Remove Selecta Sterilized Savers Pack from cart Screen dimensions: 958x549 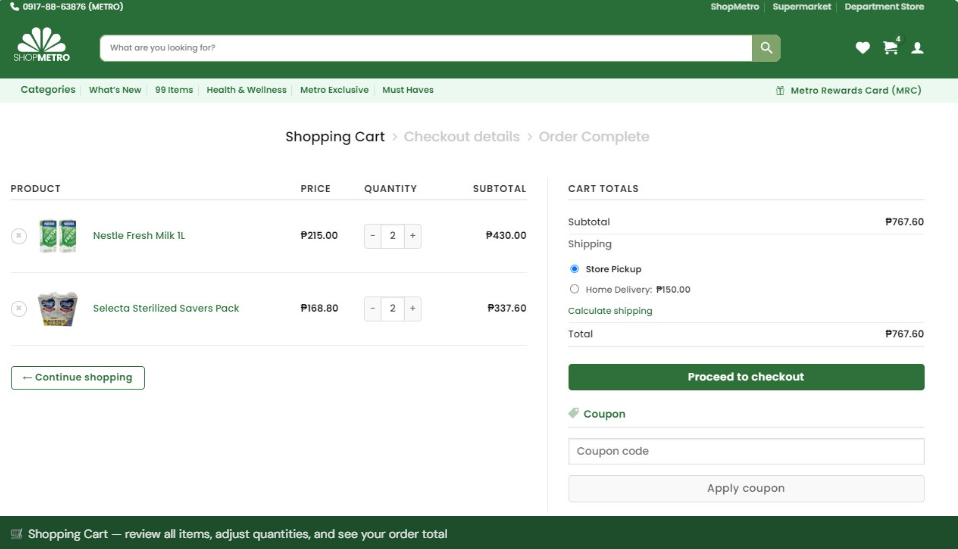19,308
